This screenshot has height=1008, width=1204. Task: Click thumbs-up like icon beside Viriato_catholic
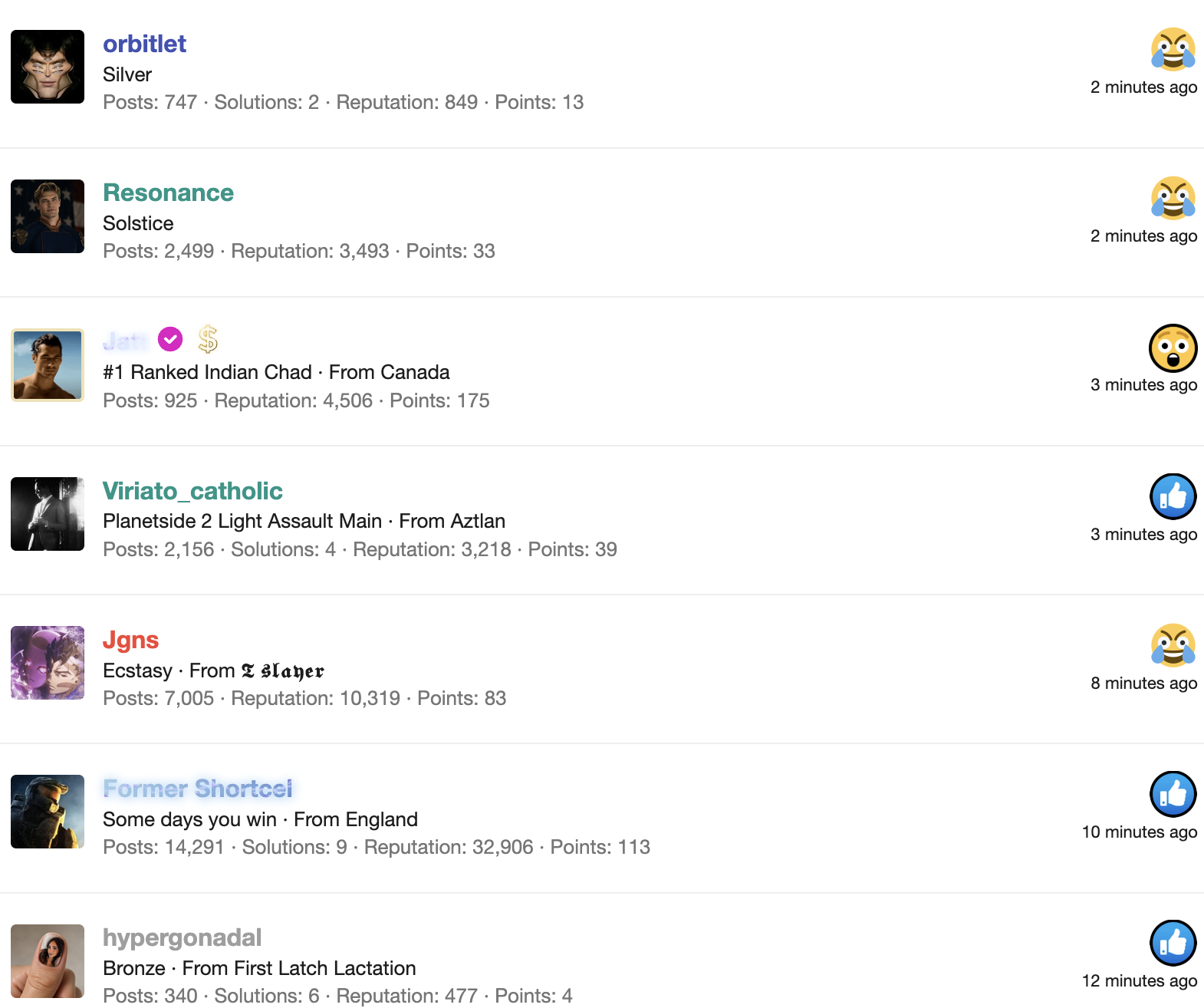pos(1173,496)
